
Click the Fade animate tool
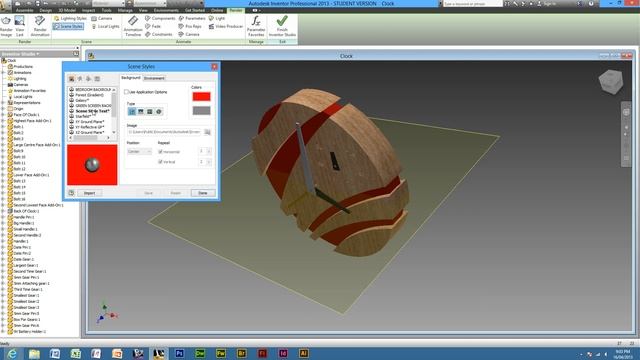[153, 26]
